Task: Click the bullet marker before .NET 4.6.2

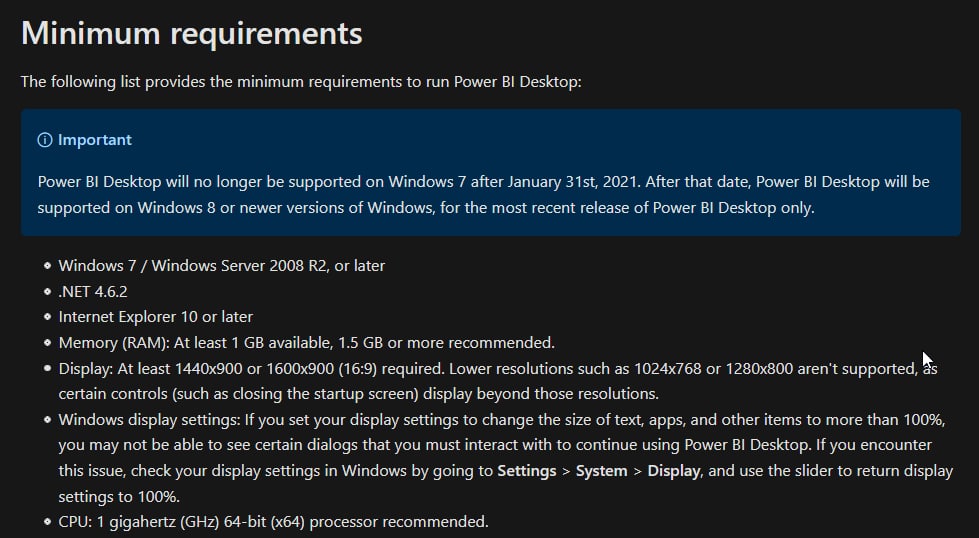Action: [47, 291]
